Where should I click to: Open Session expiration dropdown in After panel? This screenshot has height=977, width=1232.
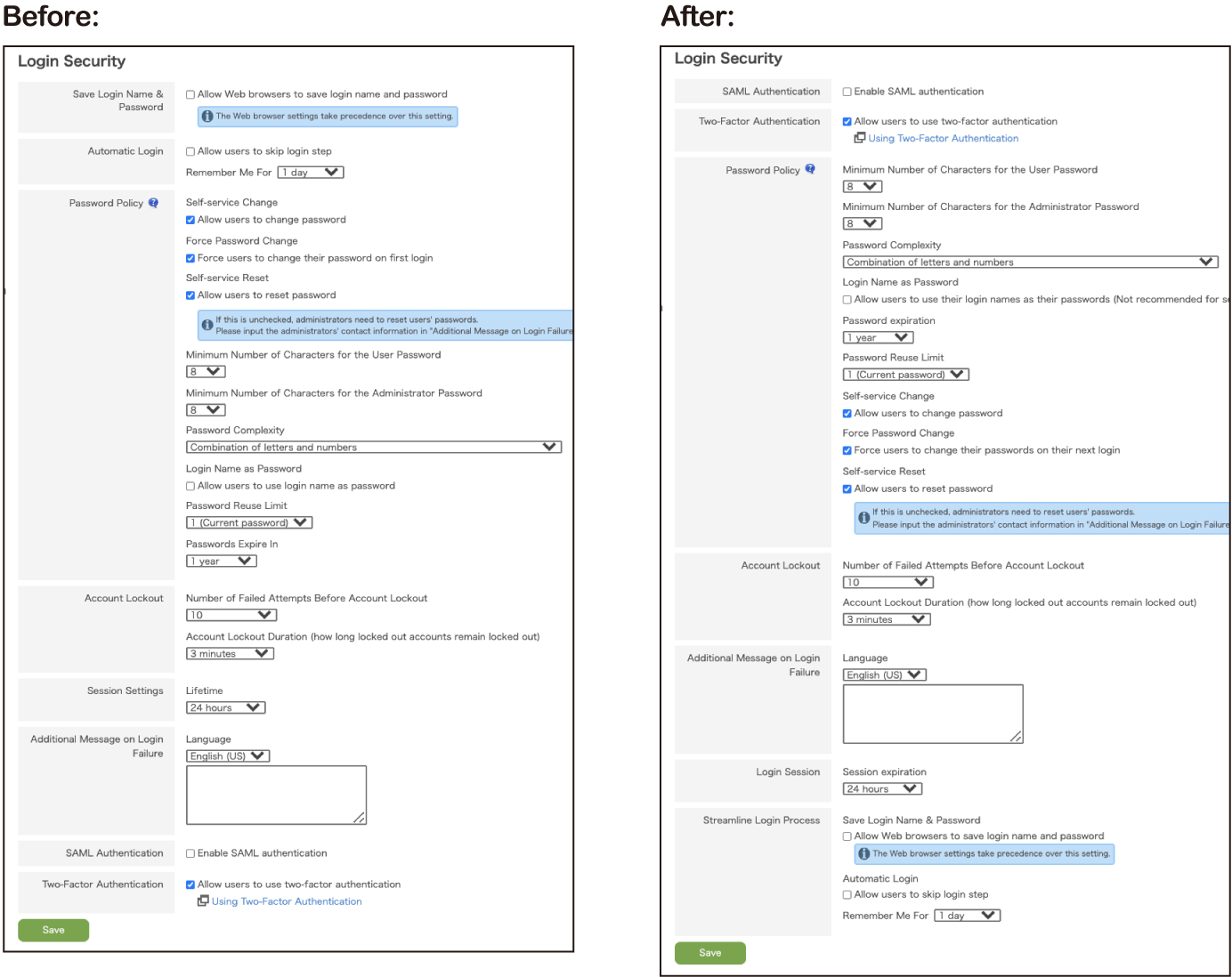coord(882,789)
